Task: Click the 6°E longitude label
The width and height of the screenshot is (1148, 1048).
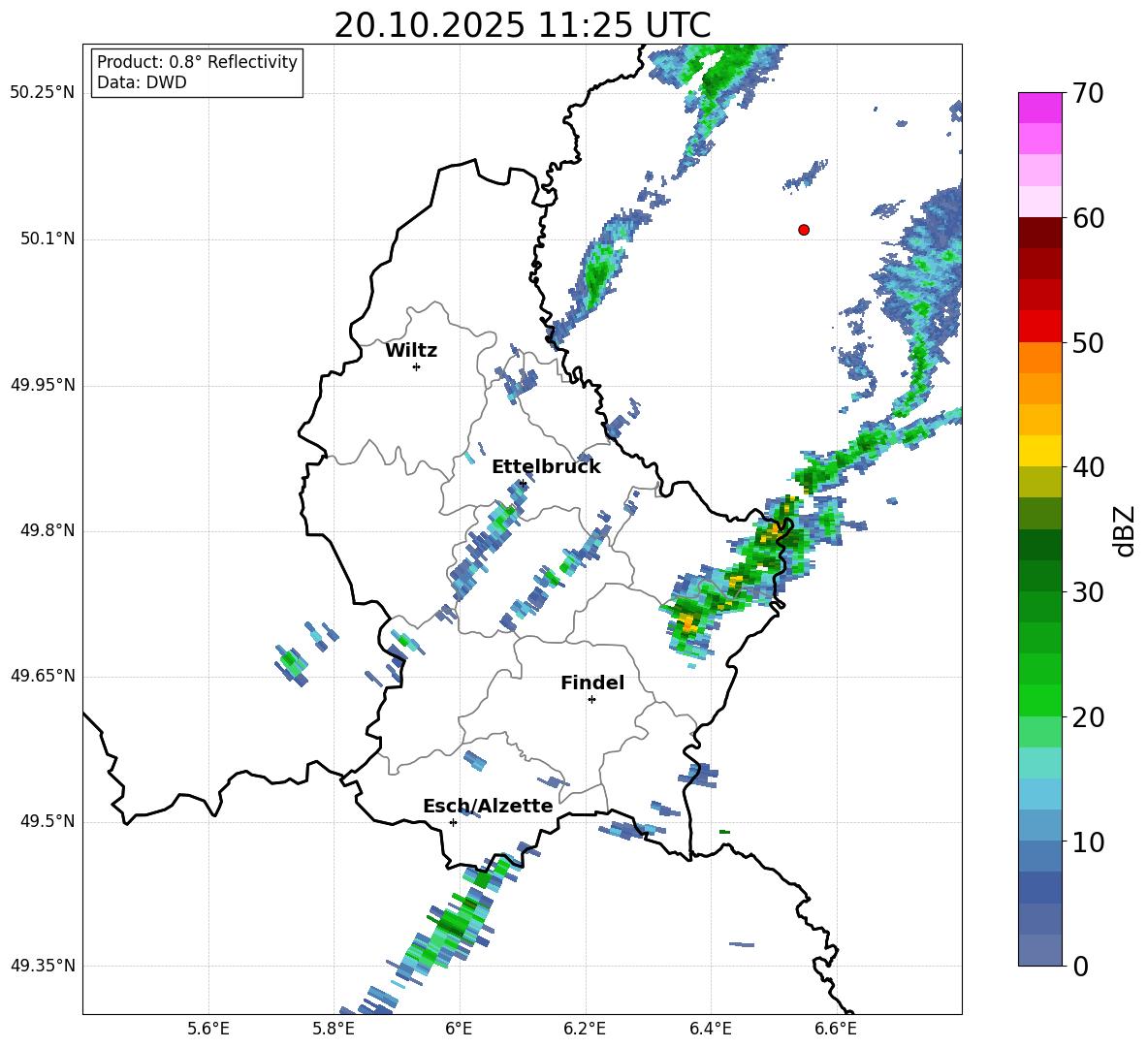Action: point(459,1029)
